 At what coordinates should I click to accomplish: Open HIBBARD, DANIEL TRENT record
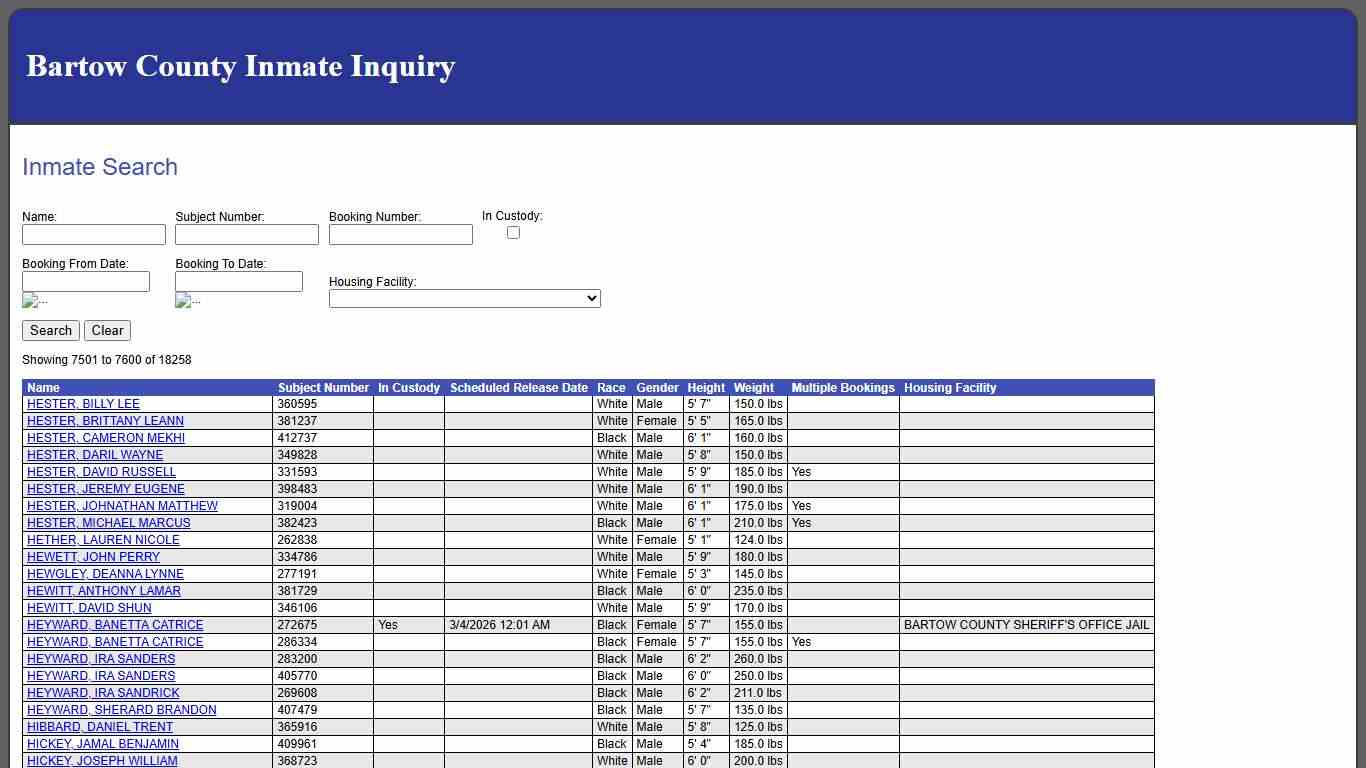click(100, 727)
